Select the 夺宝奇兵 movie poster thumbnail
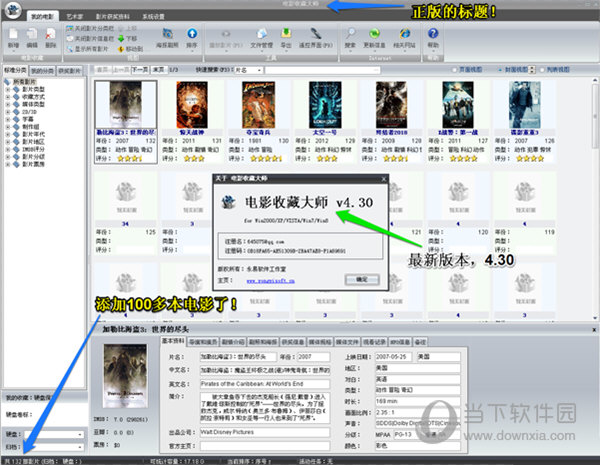 coord(258,104)
